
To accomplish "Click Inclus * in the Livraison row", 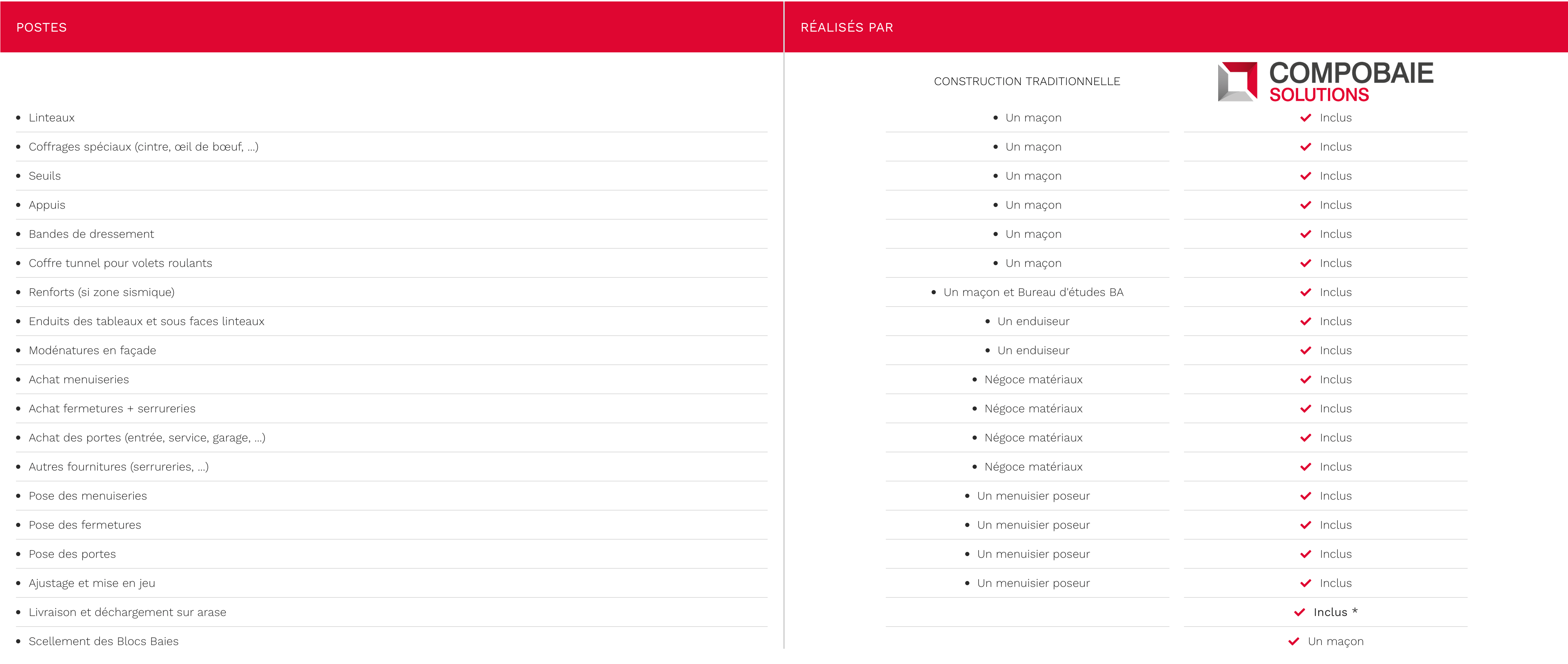I will [x=1336, y=612].
